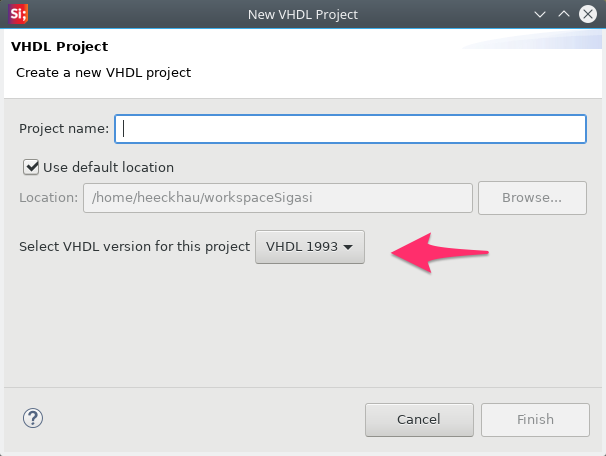Click the 'Select VHDL version for this project' label

pos(134,247)
